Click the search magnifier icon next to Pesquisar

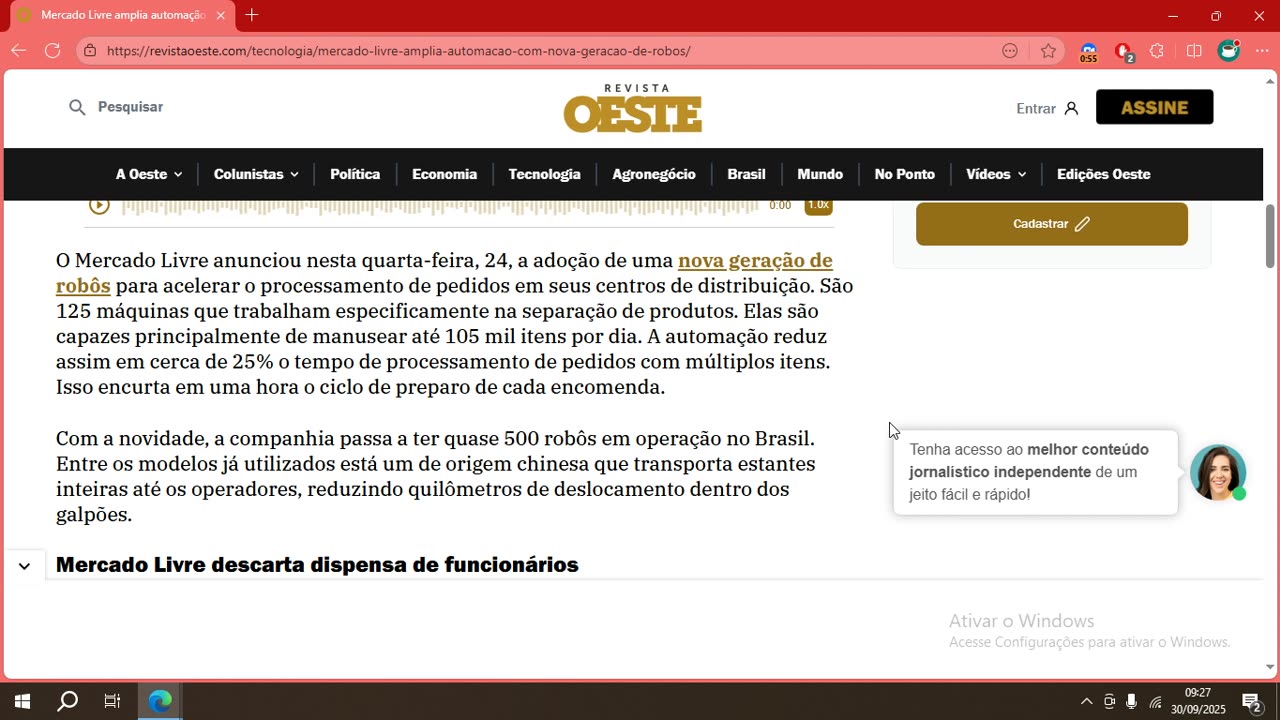pos(77,107)
